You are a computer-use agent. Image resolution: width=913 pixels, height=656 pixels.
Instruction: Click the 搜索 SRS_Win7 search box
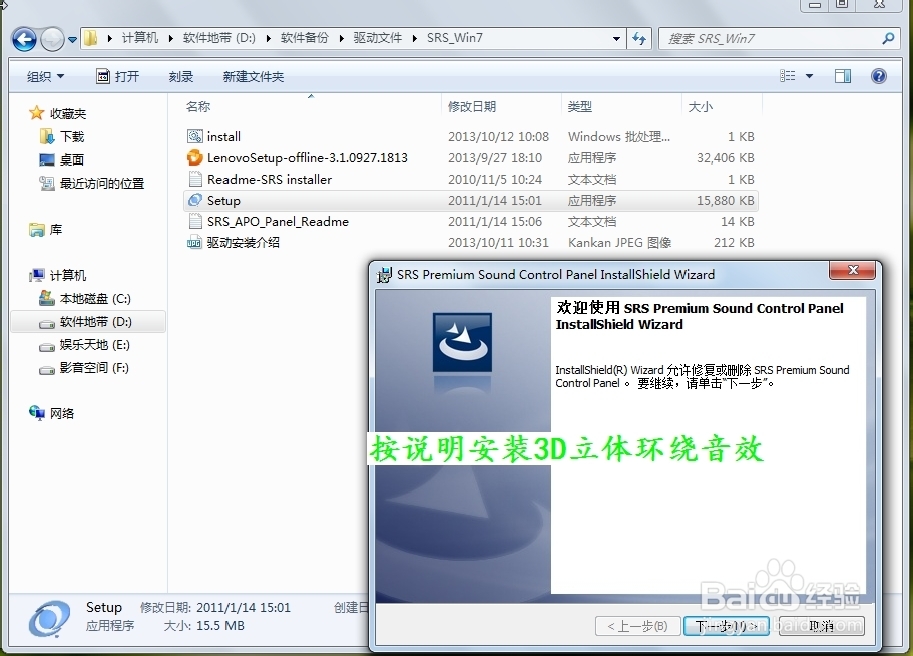click(x=780, y=37)
